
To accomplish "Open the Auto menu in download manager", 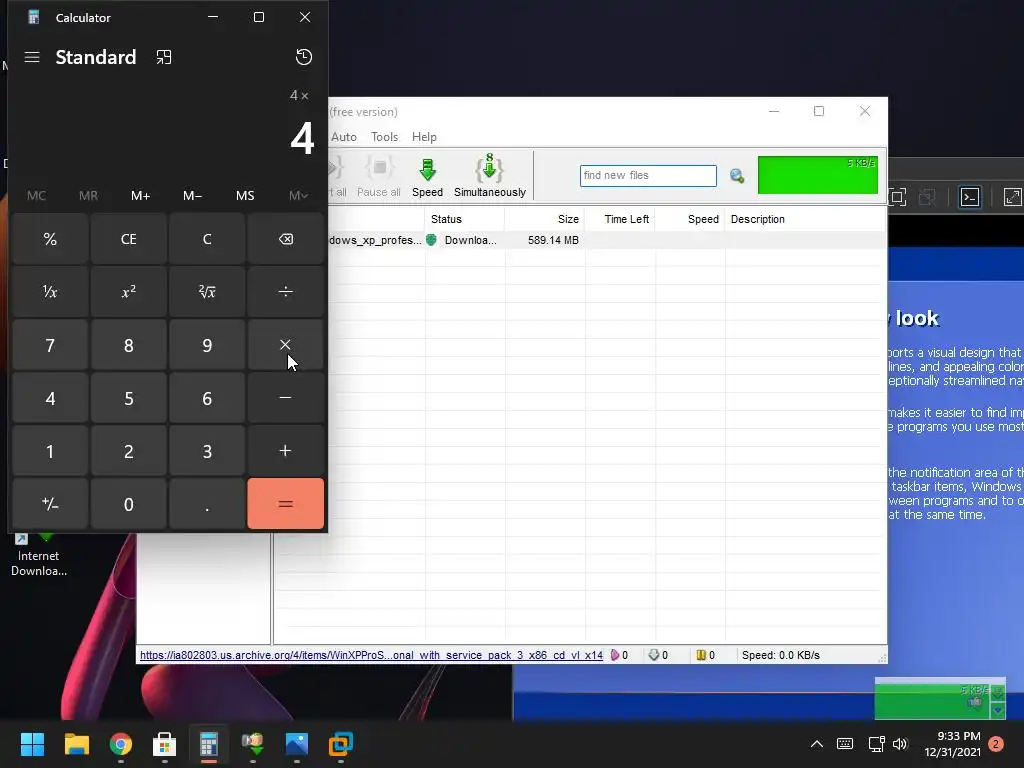I will click(344, 136).
